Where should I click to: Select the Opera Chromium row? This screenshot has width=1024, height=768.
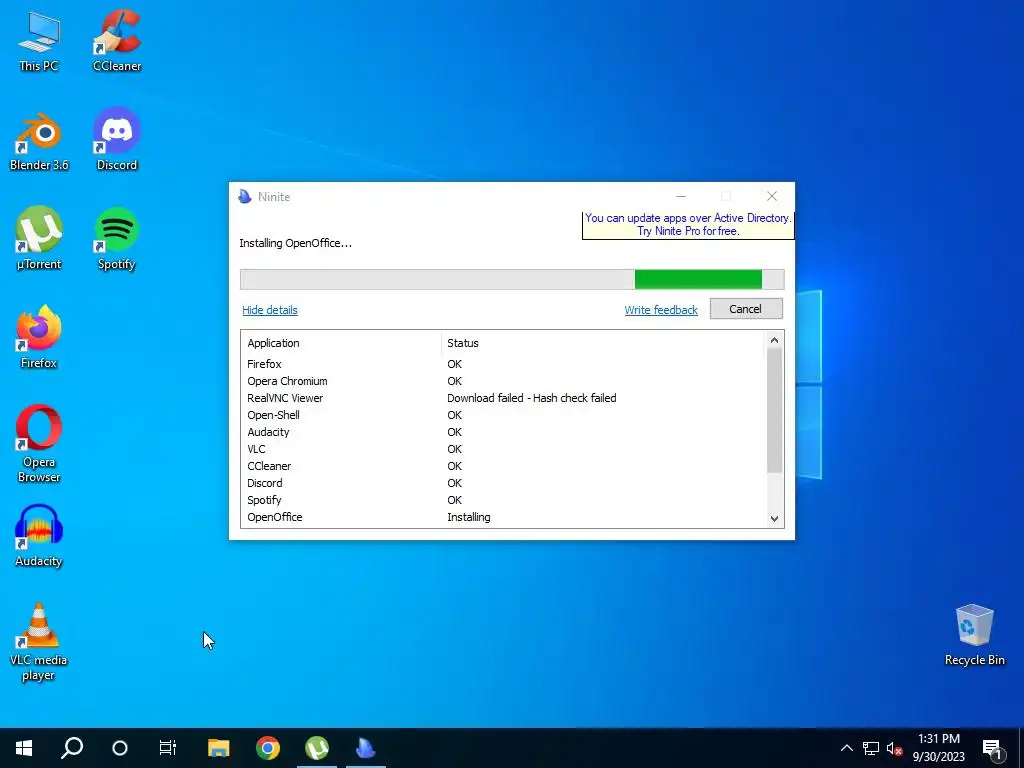tap(503, 381)
